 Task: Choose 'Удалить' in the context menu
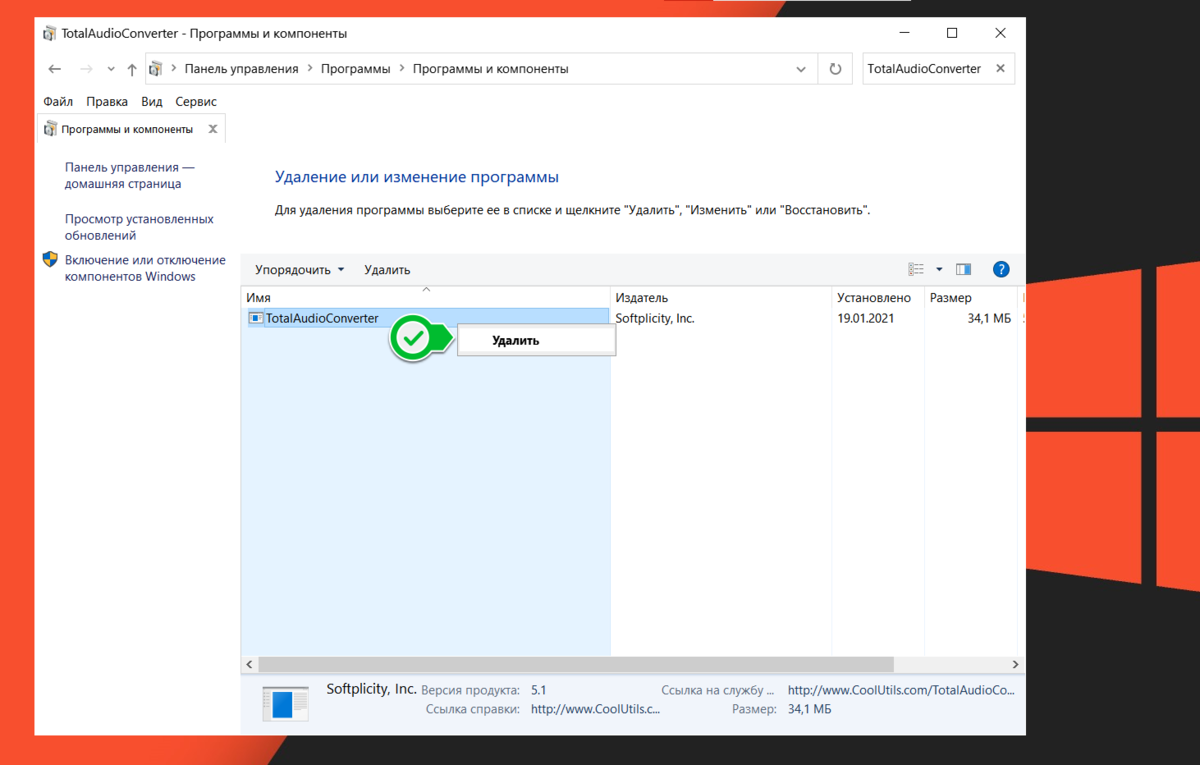point(536,340)
